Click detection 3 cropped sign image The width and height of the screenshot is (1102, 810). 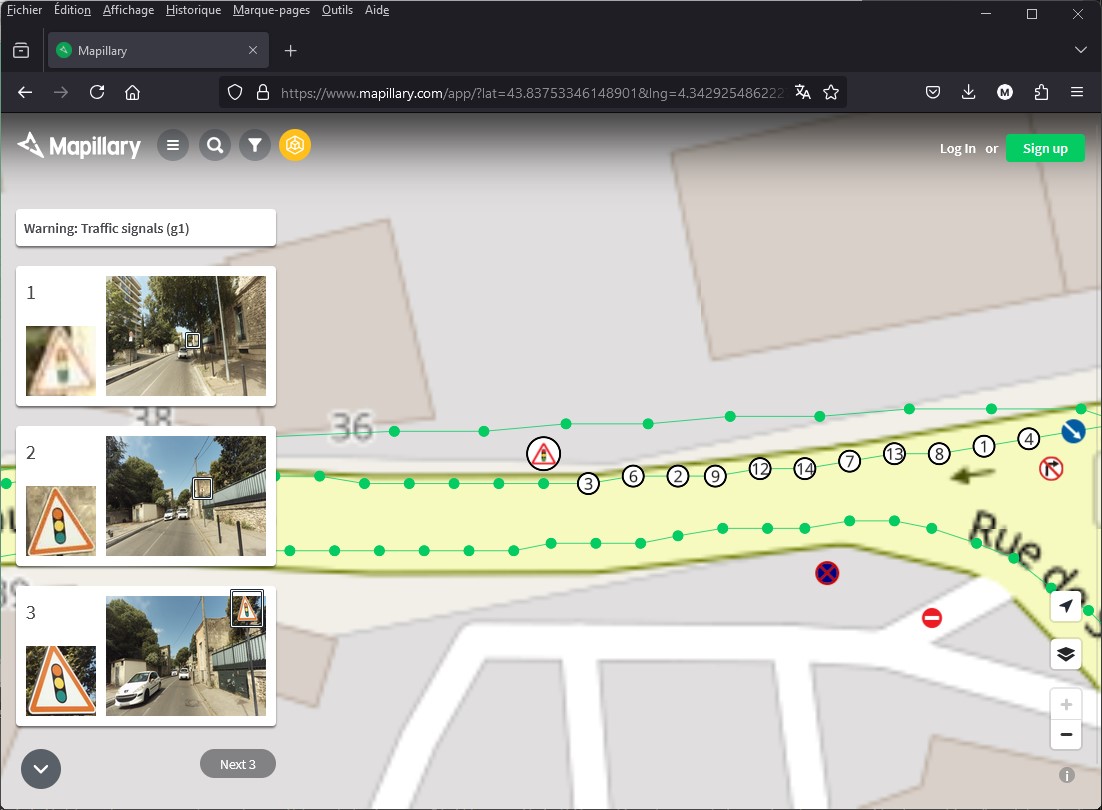point(60,681)
